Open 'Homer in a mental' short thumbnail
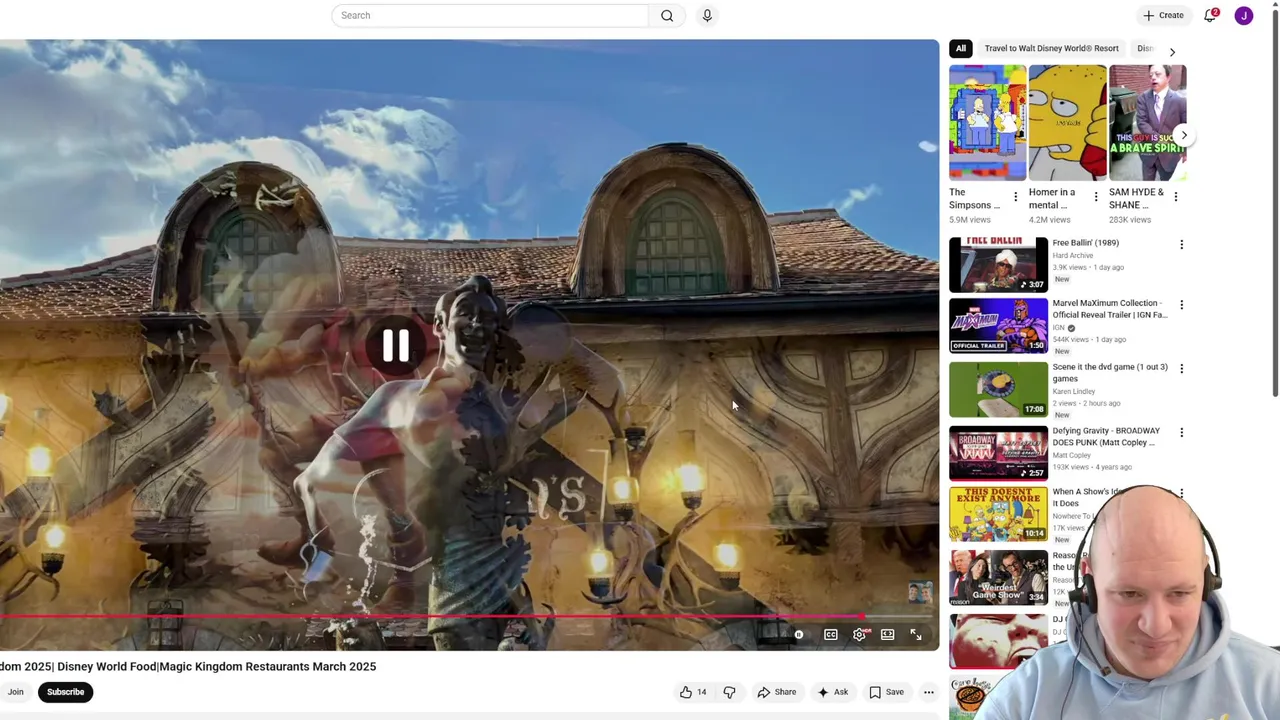This screenshot has height=720, width=1280. pyautogui.click(x=1068, y=123)
